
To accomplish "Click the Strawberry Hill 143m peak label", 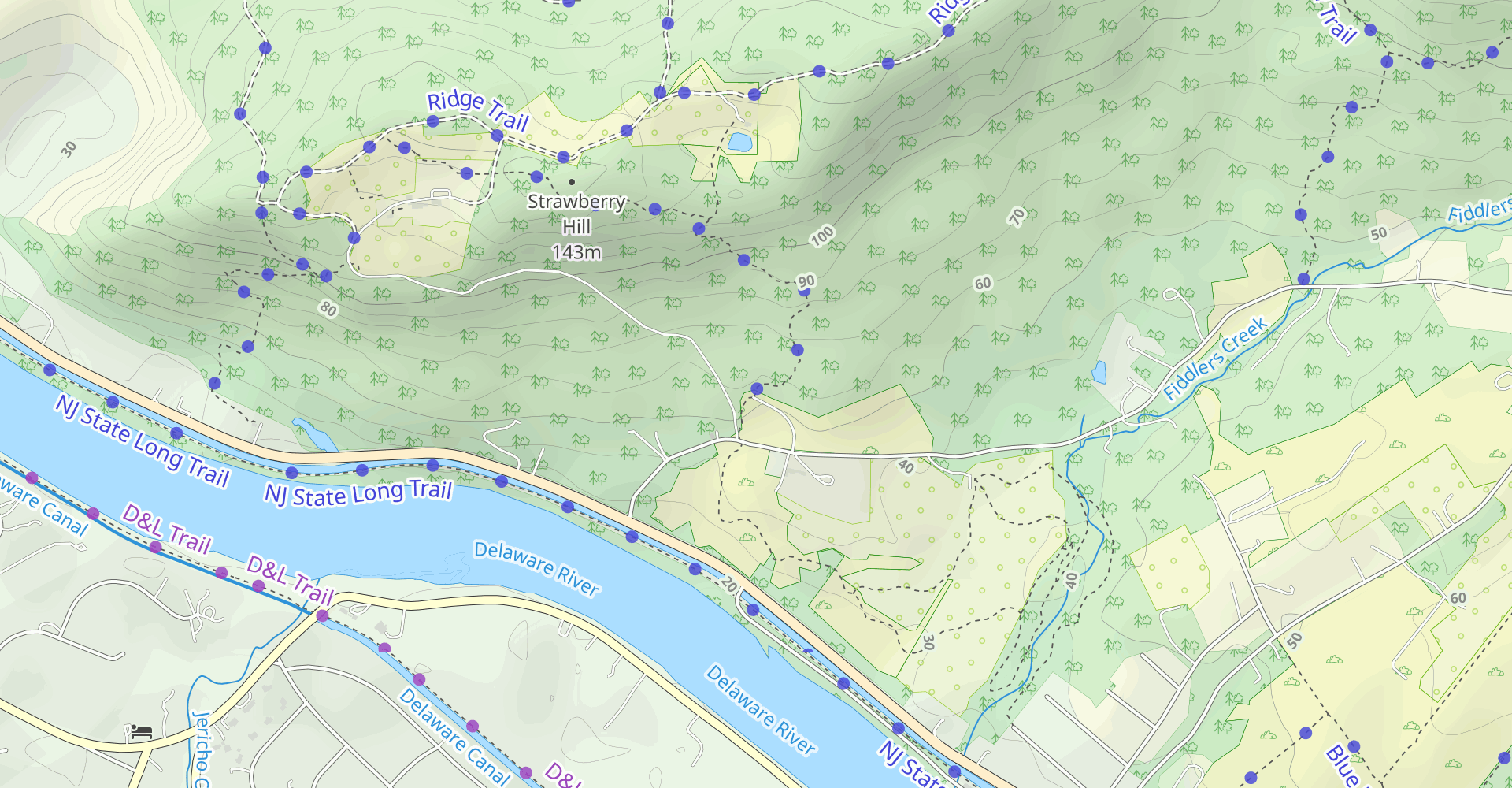I will [x=576, y=227].
